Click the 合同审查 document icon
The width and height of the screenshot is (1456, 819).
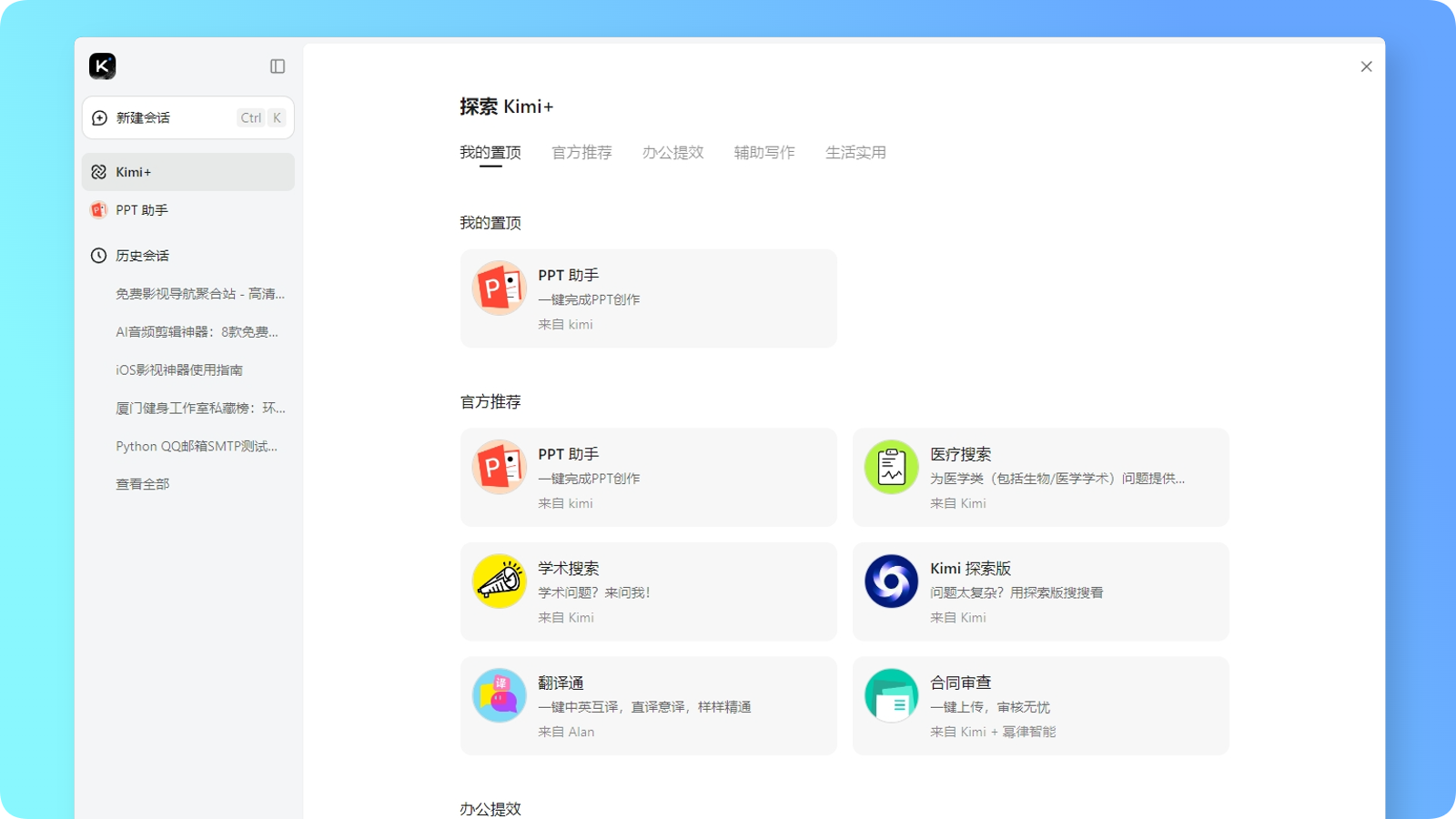(892, 696)
